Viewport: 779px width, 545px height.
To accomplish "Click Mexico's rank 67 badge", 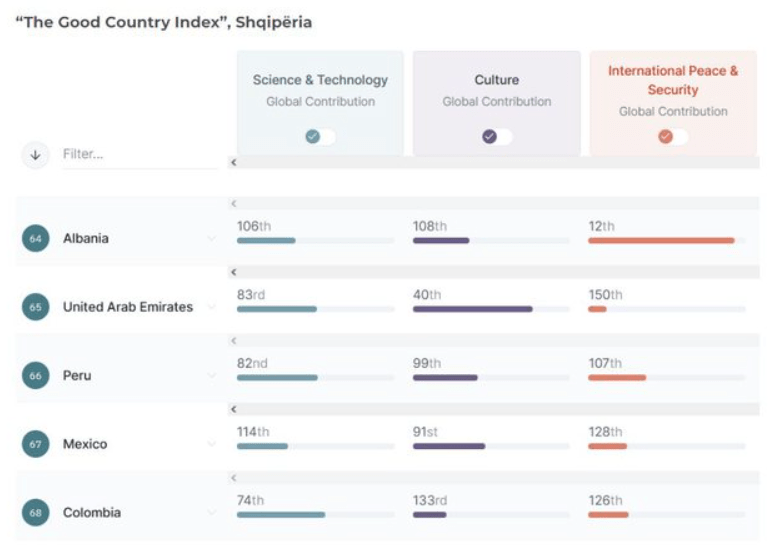I will click(x=36, y=444).
